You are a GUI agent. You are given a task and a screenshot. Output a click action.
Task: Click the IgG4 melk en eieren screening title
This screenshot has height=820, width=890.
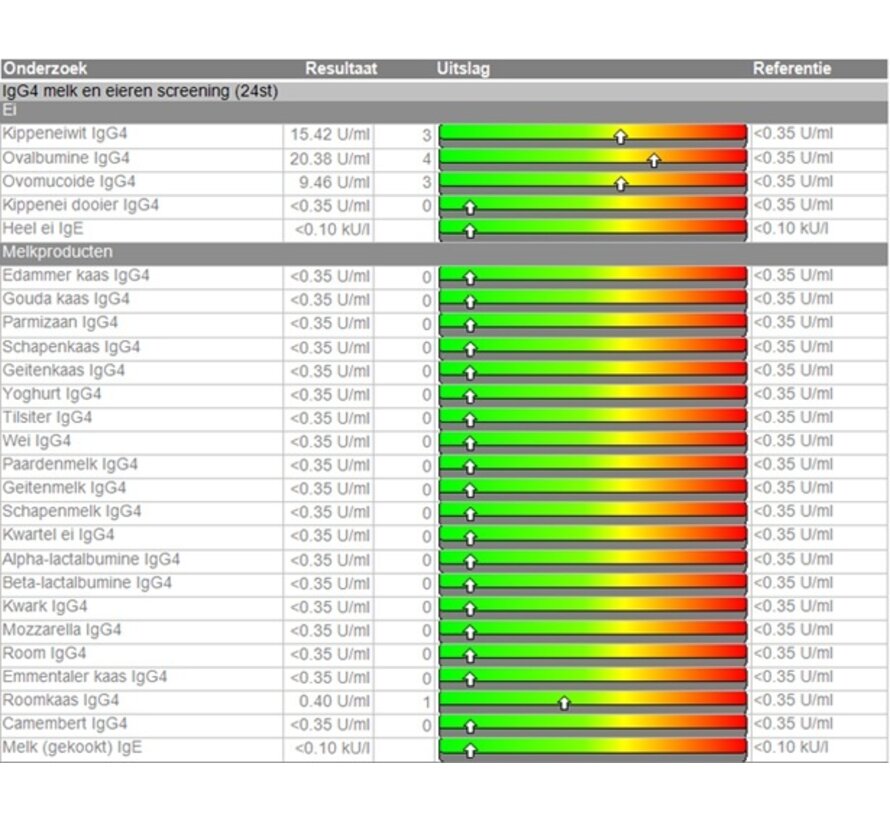tap(140, 91)
